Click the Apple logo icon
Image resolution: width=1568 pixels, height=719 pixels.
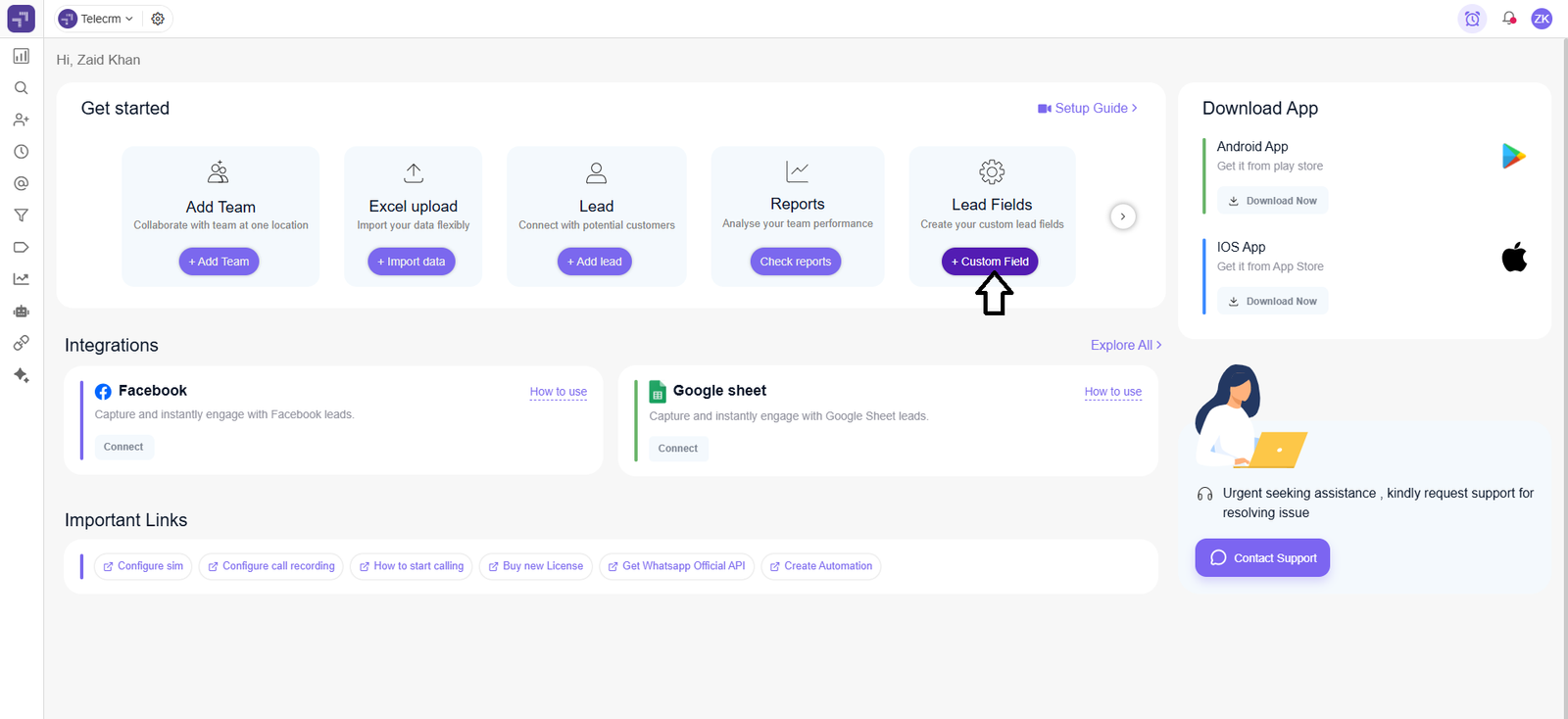(1514, 257)
